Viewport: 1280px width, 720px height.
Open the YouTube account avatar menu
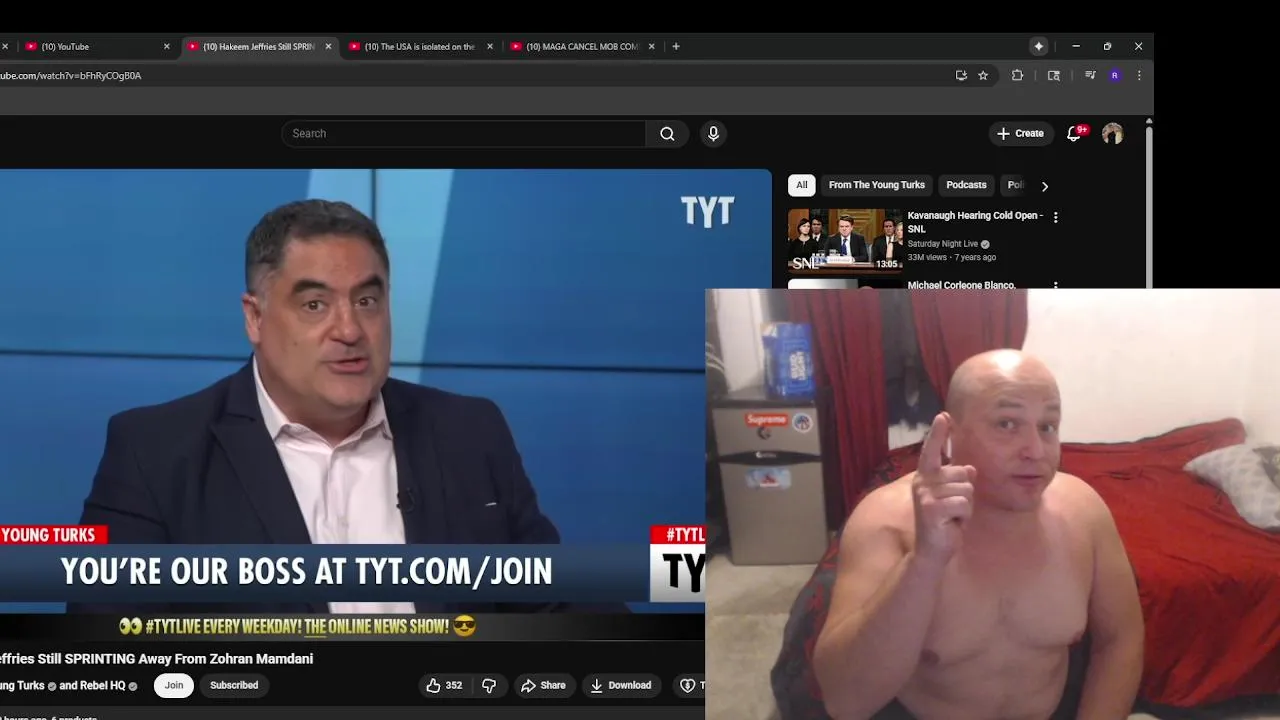(x=1112, y=134)
